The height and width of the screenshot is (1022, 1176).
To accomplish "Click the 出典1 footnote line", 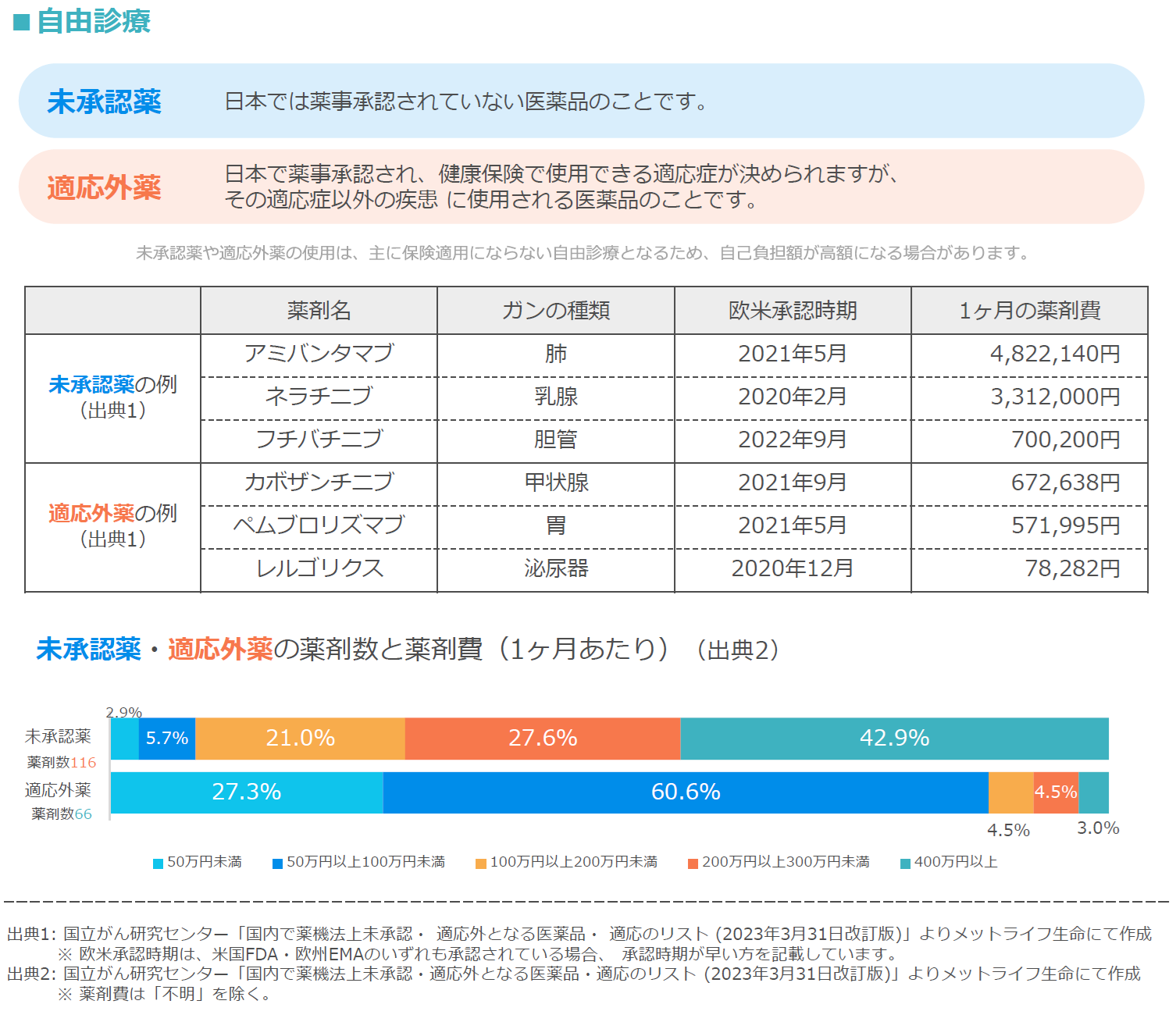I will 579,934.
